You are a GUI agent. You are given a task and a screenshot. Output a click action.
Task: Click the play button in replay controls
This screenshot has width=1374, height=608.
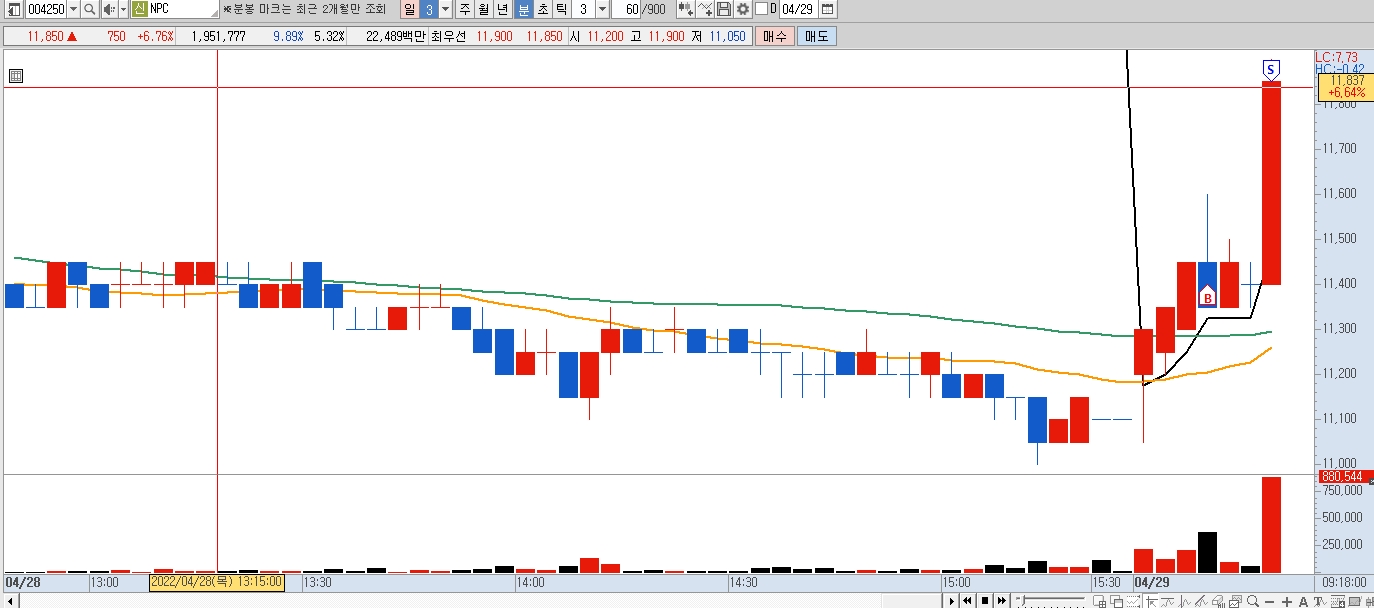click(x=951, y=601)
